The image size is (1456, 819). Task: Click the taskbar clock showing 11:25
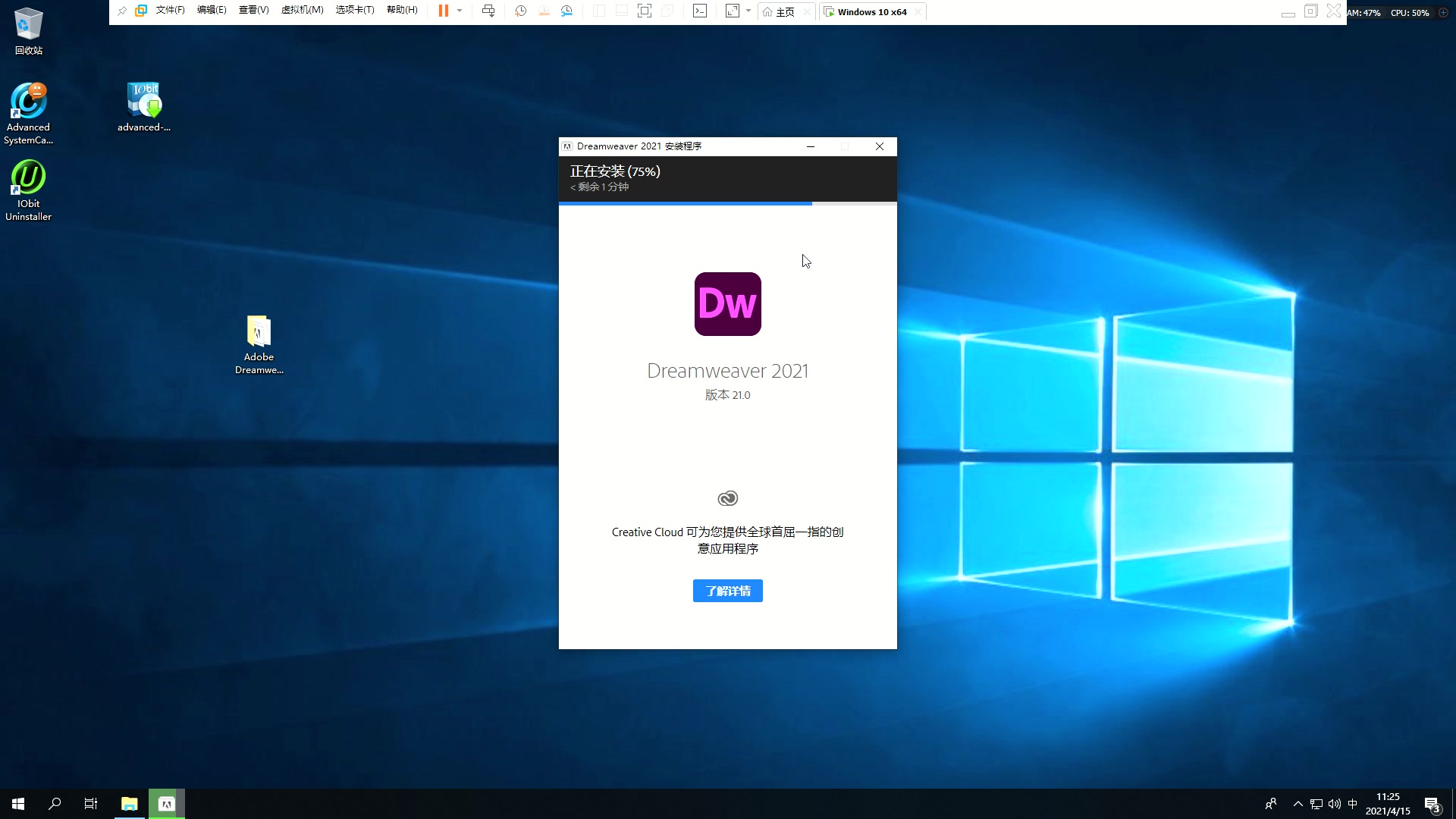(1388, 804)
